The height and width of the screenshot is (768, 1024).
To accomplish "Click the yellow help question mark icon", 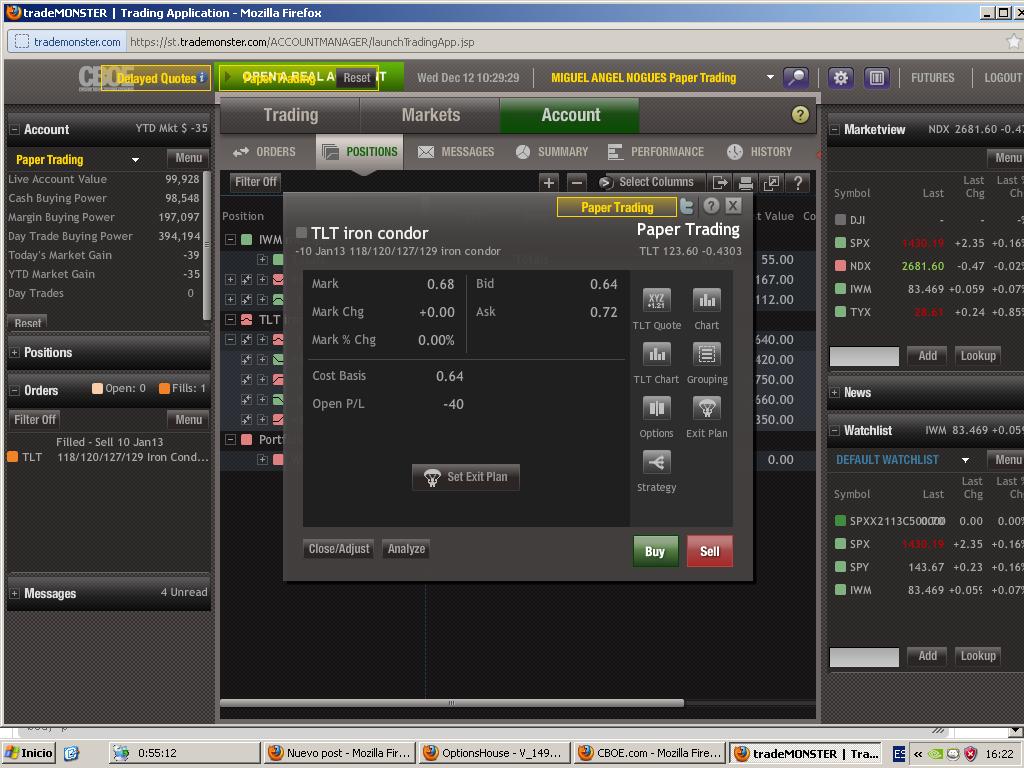I will (x=800, y=115).
